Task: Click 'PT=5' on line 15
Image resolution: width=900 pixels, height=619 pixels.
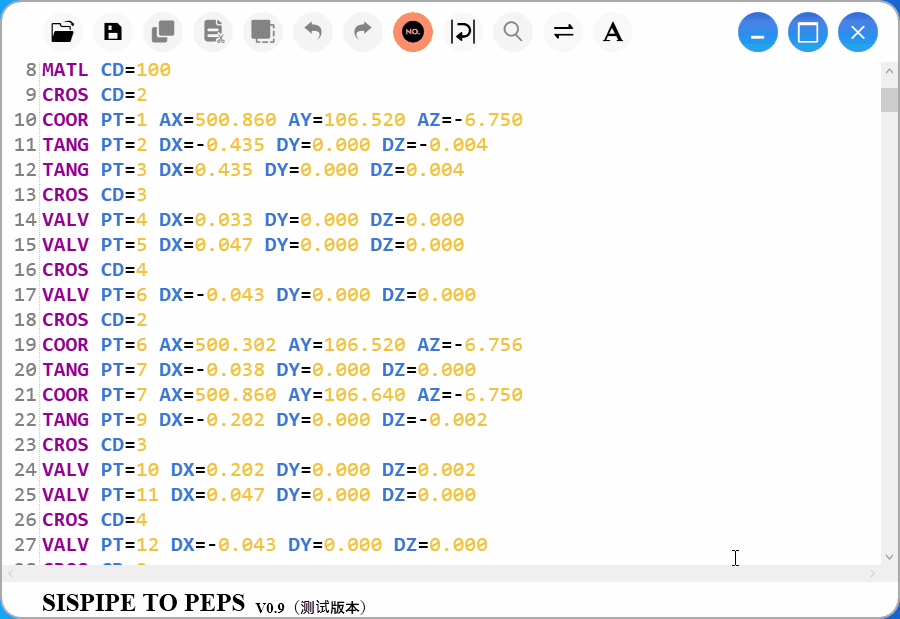Action: (124, 245)
